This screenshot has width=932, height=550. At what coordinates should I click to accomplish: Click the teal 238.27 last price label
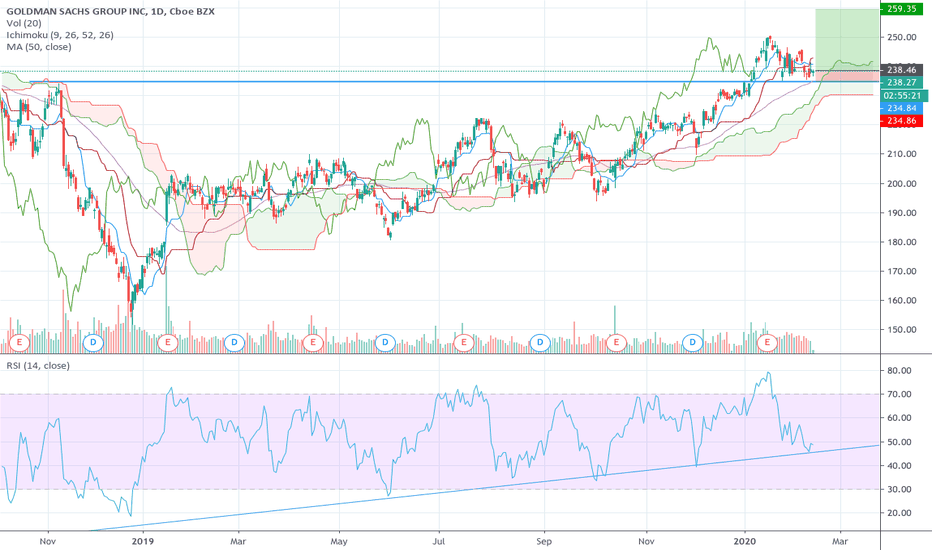coord(901,83)
